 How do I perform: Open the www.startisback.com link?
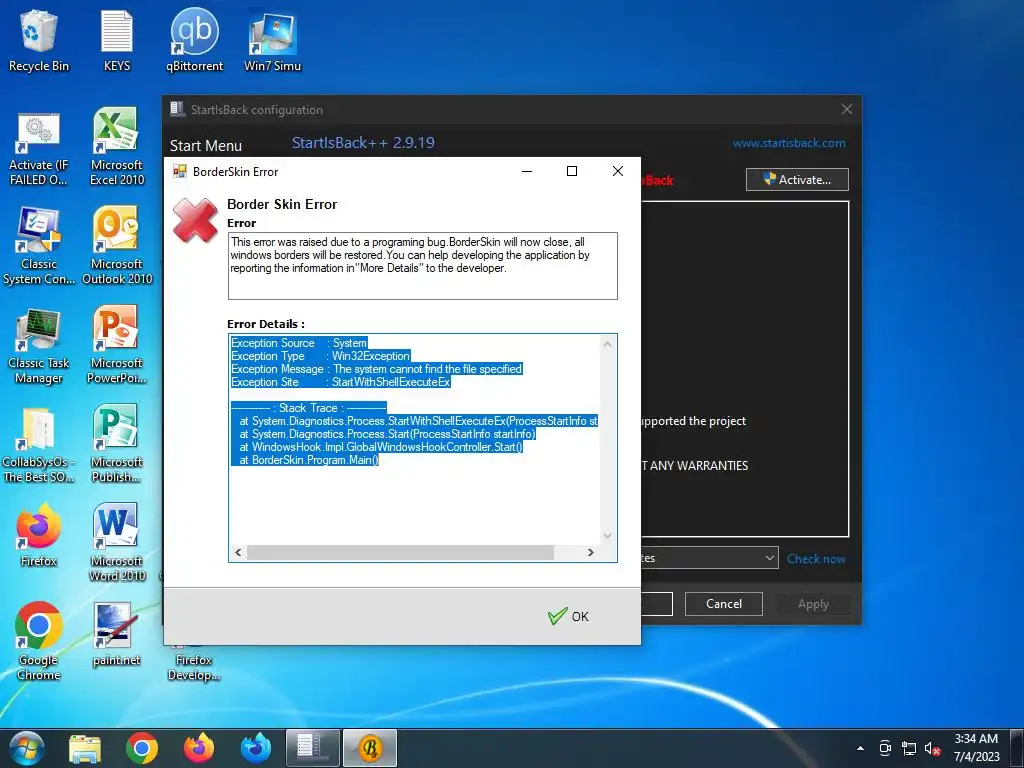coord(789,143)
